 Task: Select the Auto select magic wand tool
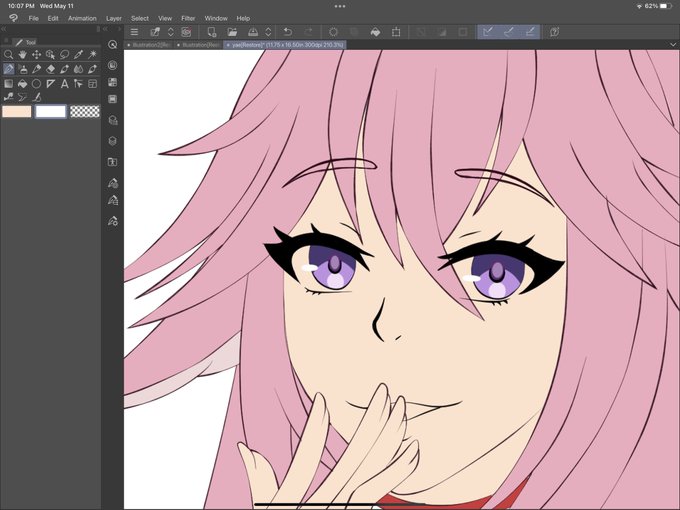click(x=92, y=55)
